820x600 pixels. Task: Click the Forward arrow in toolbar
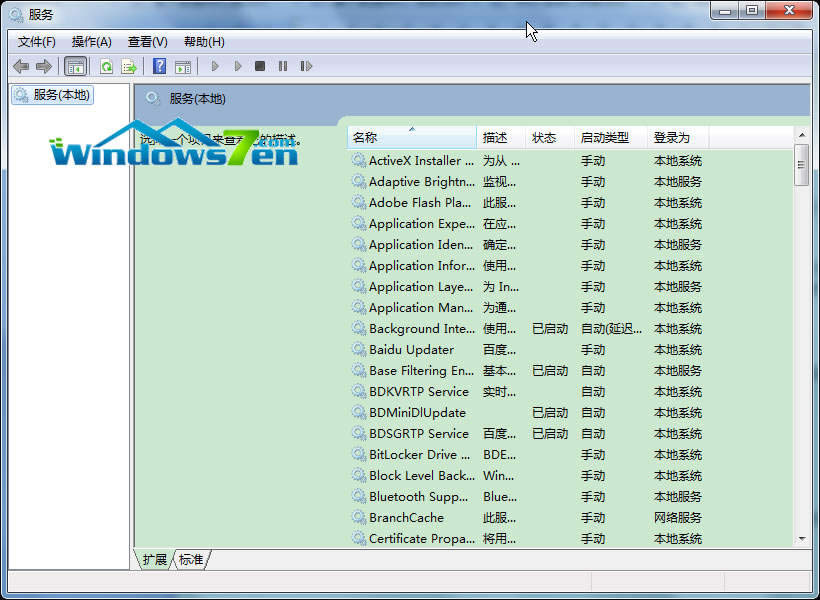coord(43,66)
